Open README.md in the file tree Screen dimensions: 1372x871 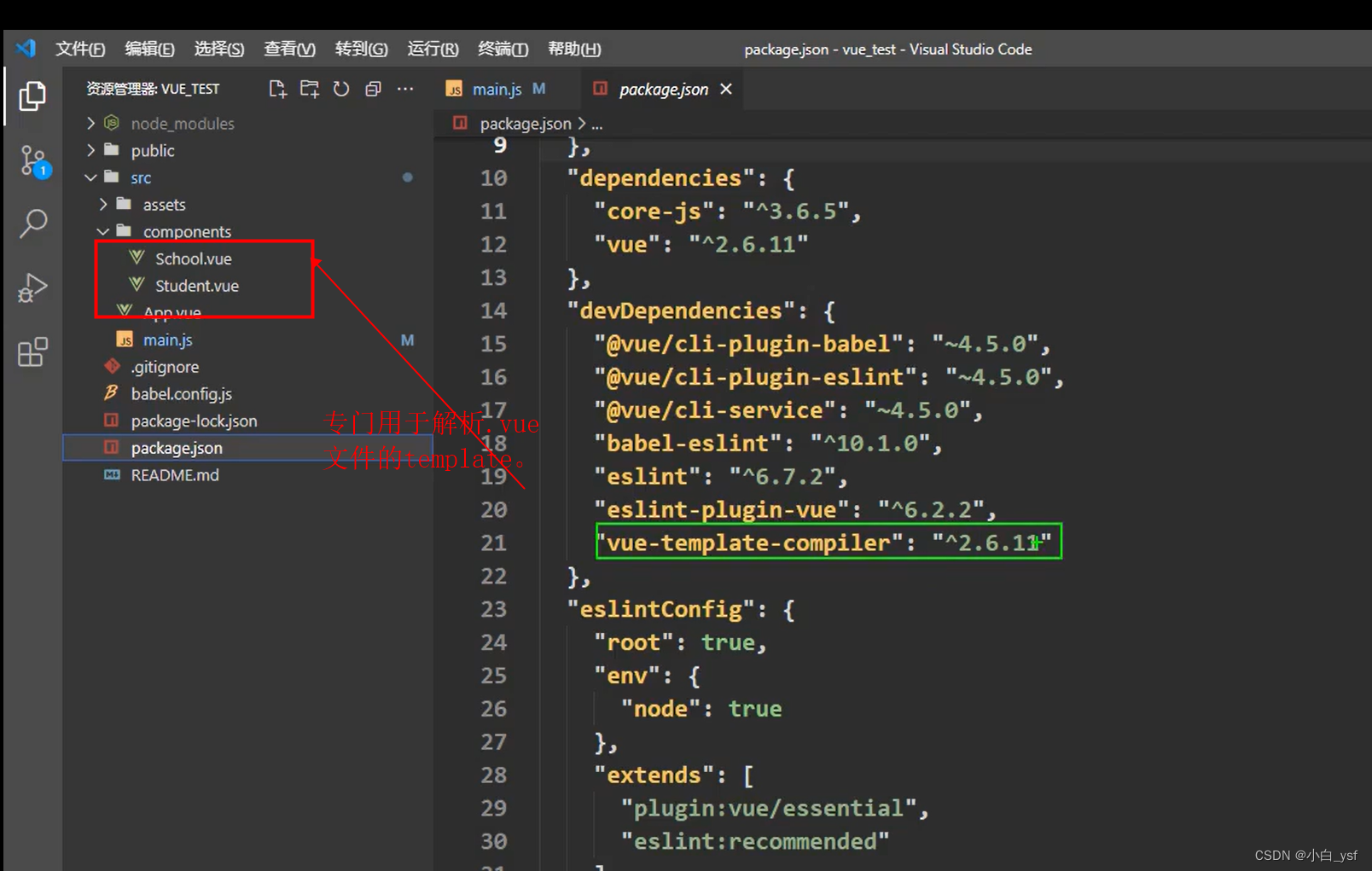coord(174,475)
